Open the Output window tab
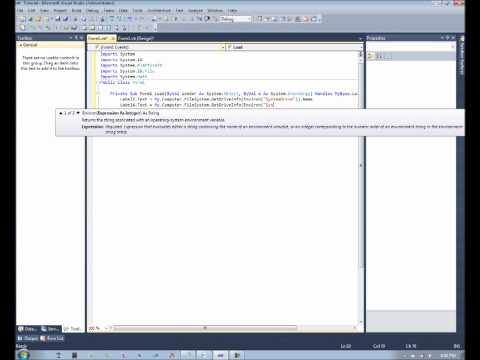Viewport: 480px width, 360px height. pyautogui.click(x=28, y=339)
